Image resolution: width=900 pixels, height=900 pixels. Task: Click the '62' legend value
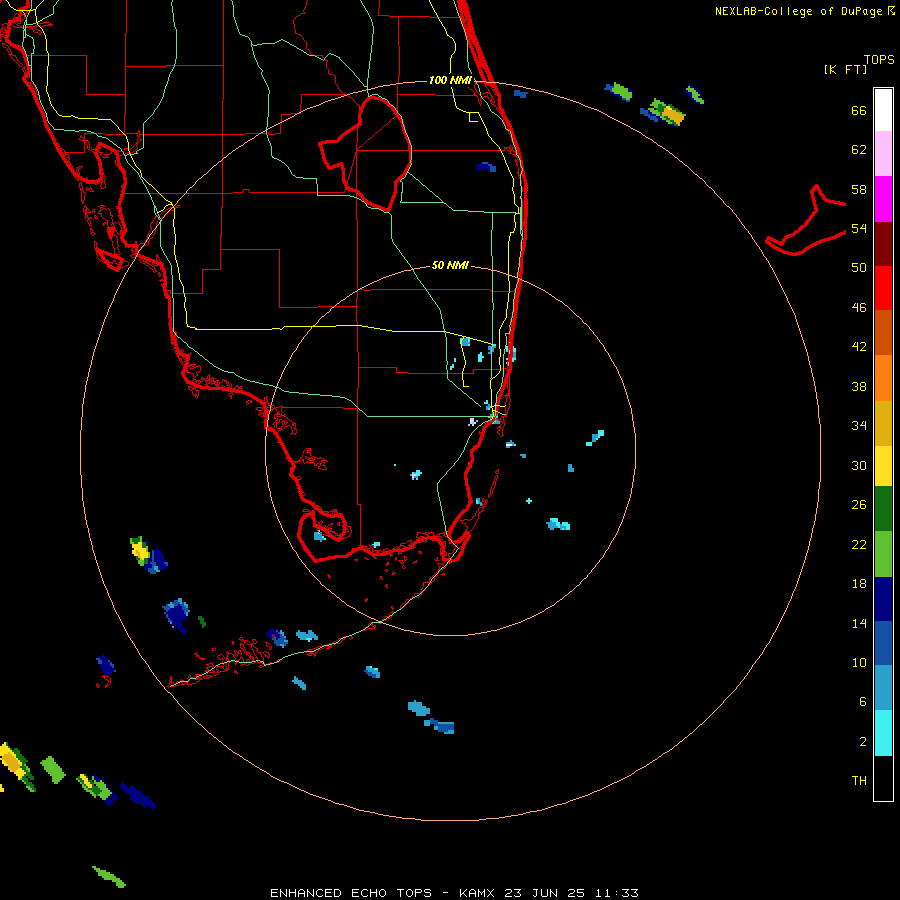[x=859, y=149]
